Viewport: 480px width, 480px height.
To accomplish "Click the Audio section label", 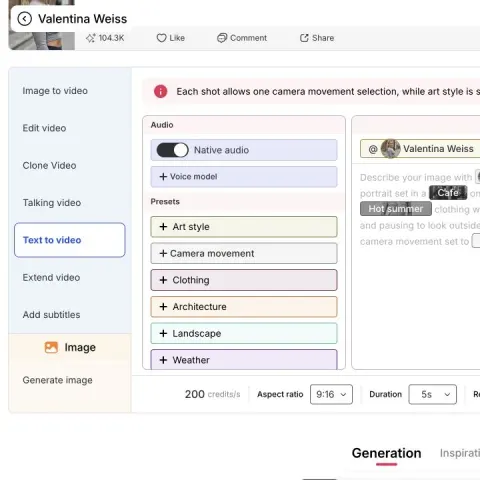I will coord(162,125).
